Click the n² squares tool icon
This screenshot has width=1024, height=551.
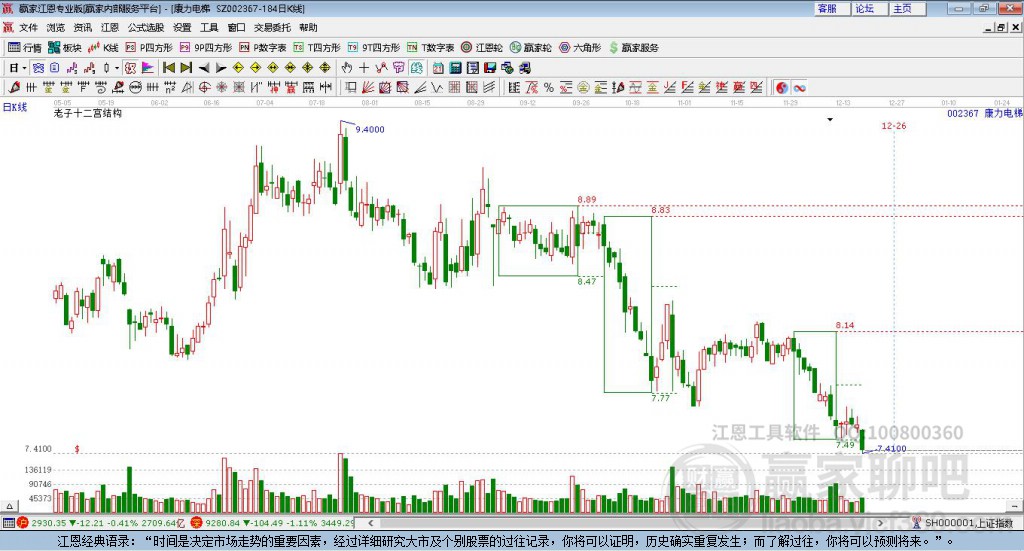(170, 87)
